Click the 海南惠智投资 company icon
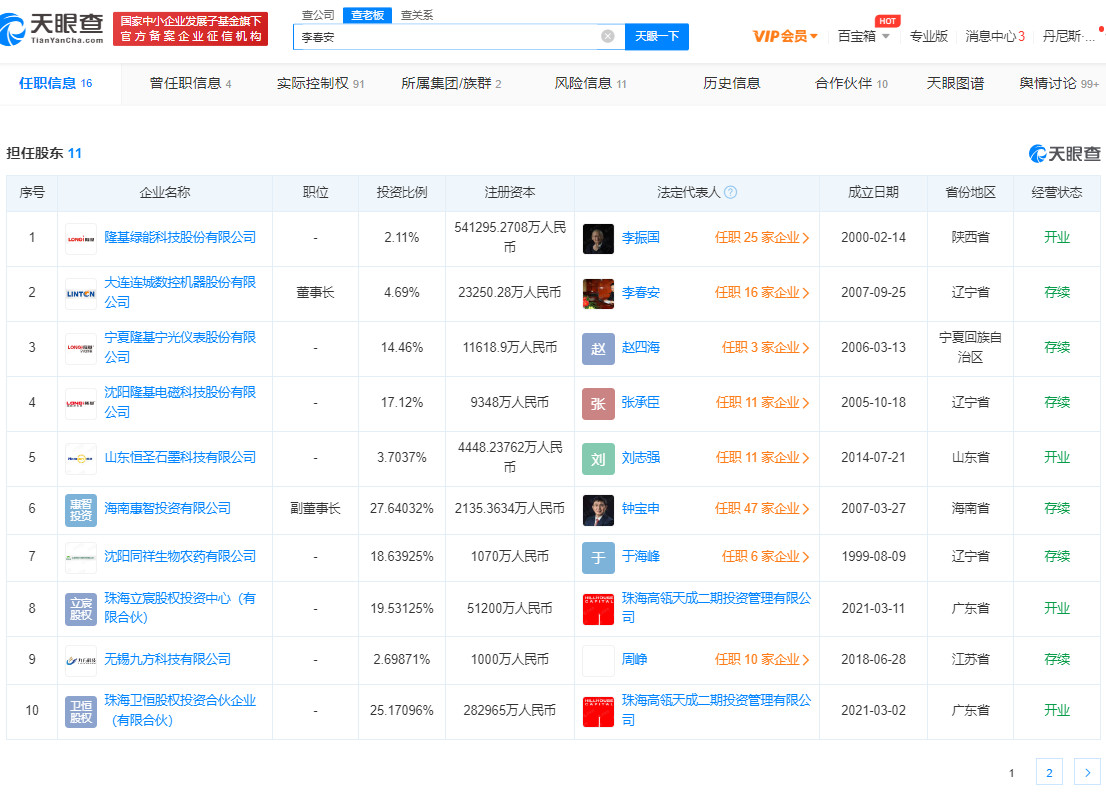 click(x=81, y=509)
